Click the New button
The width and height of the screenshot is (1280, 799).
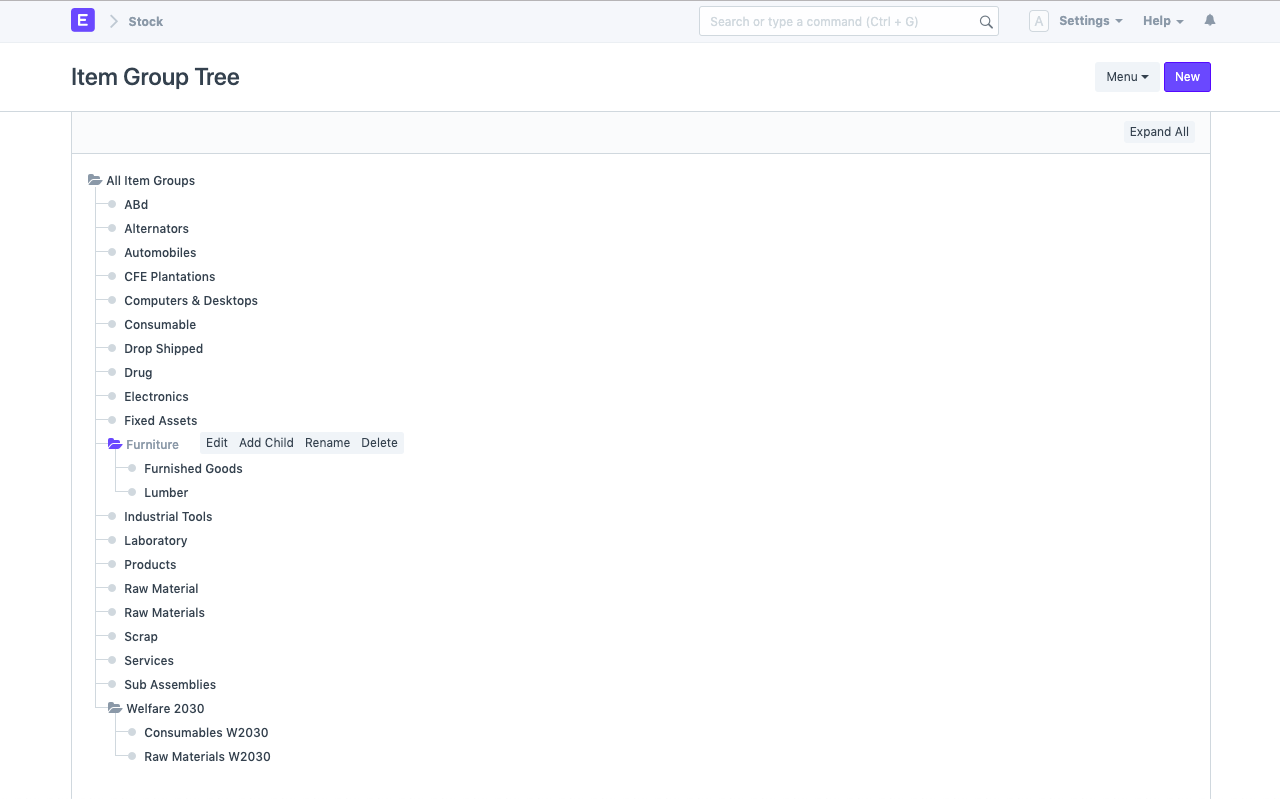1187,77
